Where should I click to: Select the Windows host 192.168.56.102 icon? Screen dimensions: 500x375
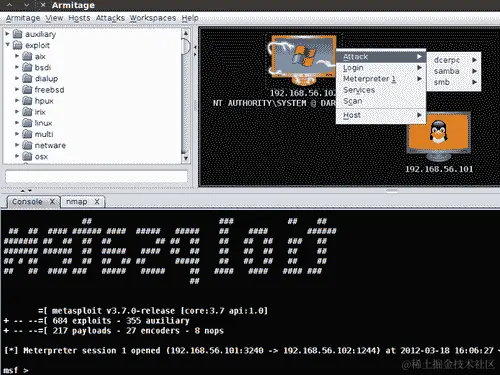click(303, 60)
